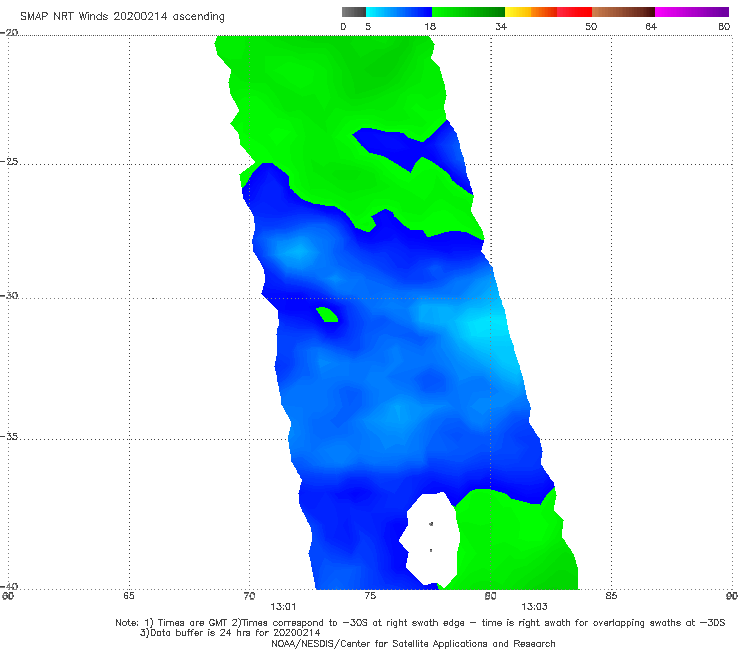This screenshot has width=740, height=650.
Task: Click the latitude axis label '-20'
Action: [9, 32]
